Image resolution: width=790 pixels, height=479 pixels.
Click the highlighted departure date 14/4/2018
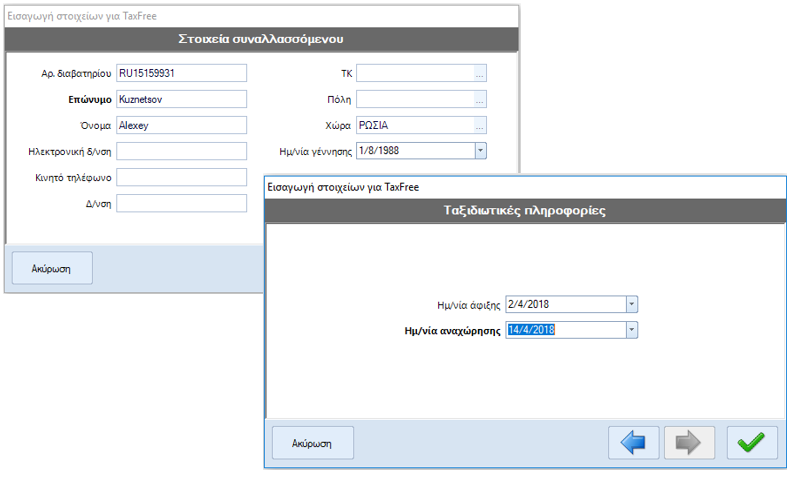pyautogui.click(x=531, y=330)
